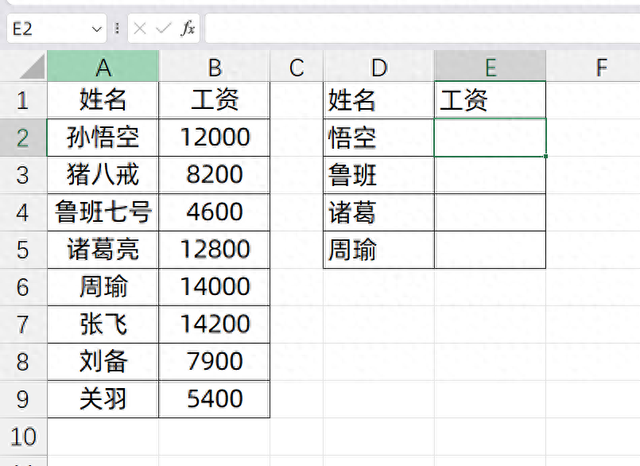Viewport: 640px width, 466px height.
Task: Select the cell with 5400
Action: coord(214,399)
